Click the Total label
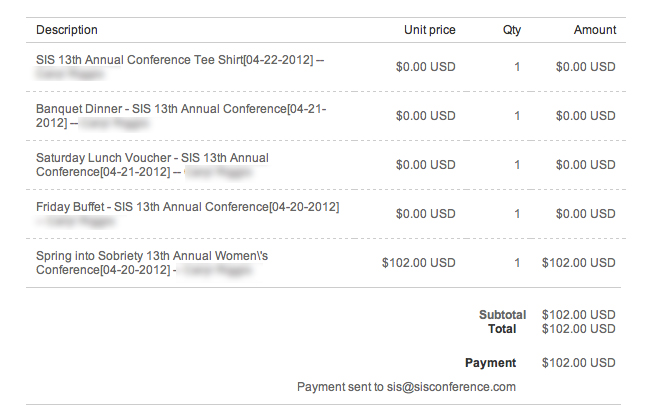The height and width of the screenshot is (405, 669). (502, 329)
